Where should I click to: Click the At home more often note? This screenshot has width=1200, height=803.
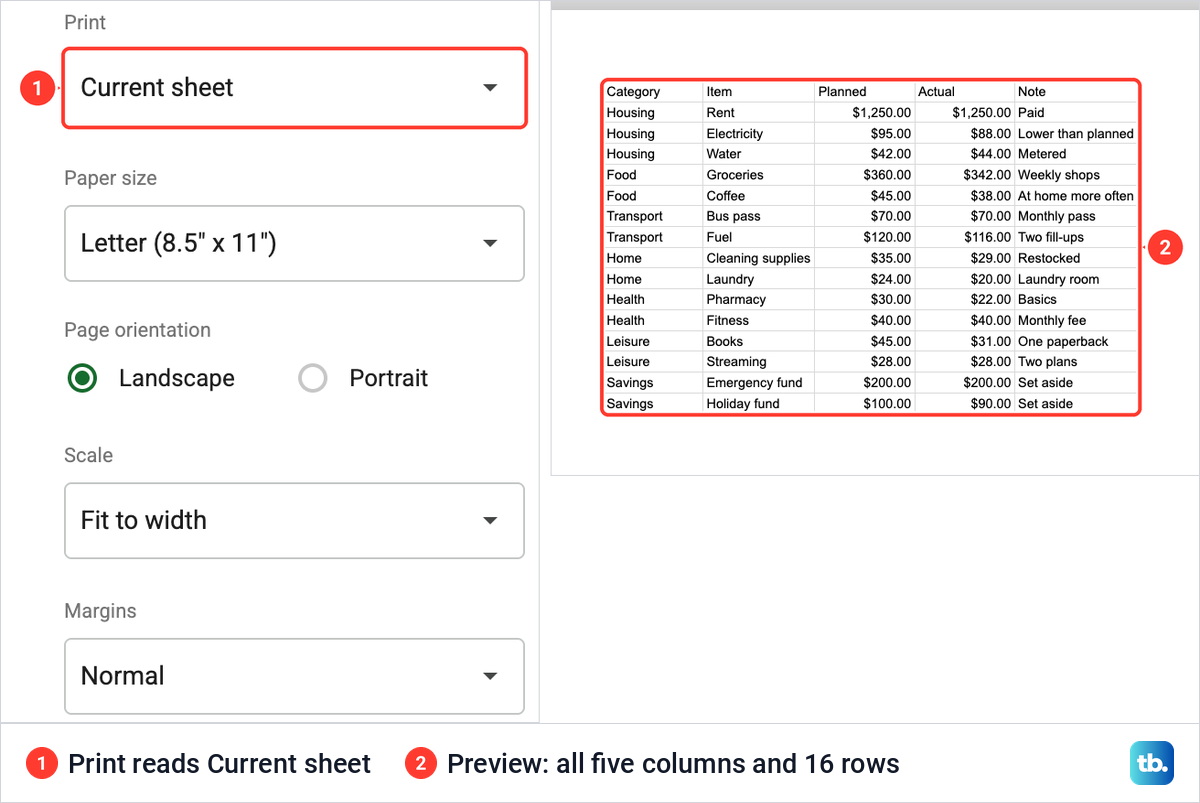pyautogui.click(x=1076, y=196)
